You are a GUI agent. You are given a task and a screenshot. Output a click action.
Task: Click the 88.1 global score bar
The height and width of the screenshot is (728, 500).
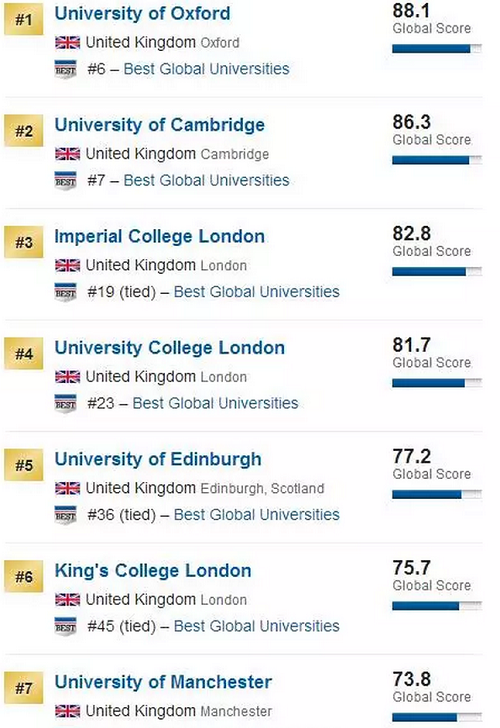[437, 49]
